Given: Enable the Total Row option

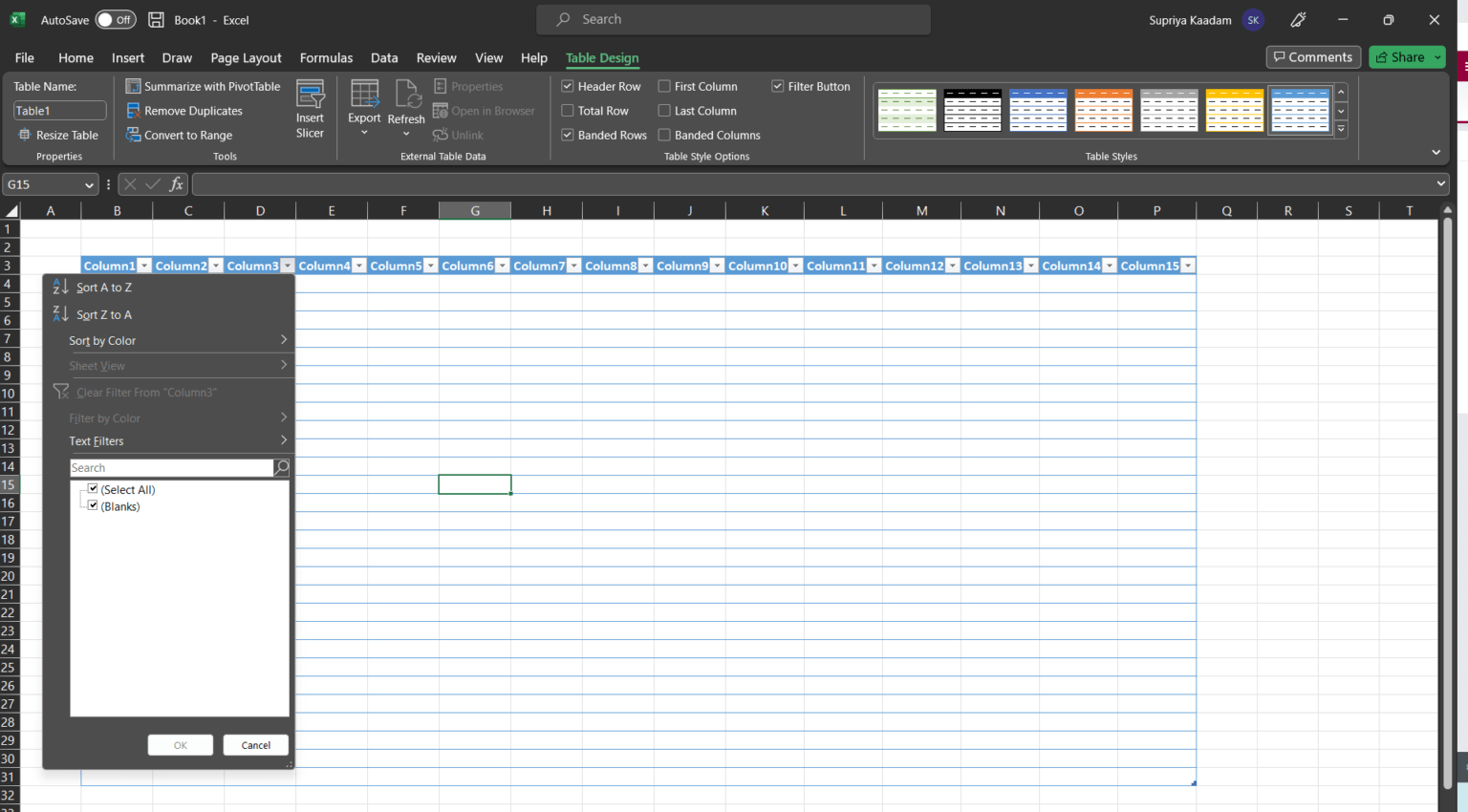Looking at the screenshot, I should [x=567, y=110].
